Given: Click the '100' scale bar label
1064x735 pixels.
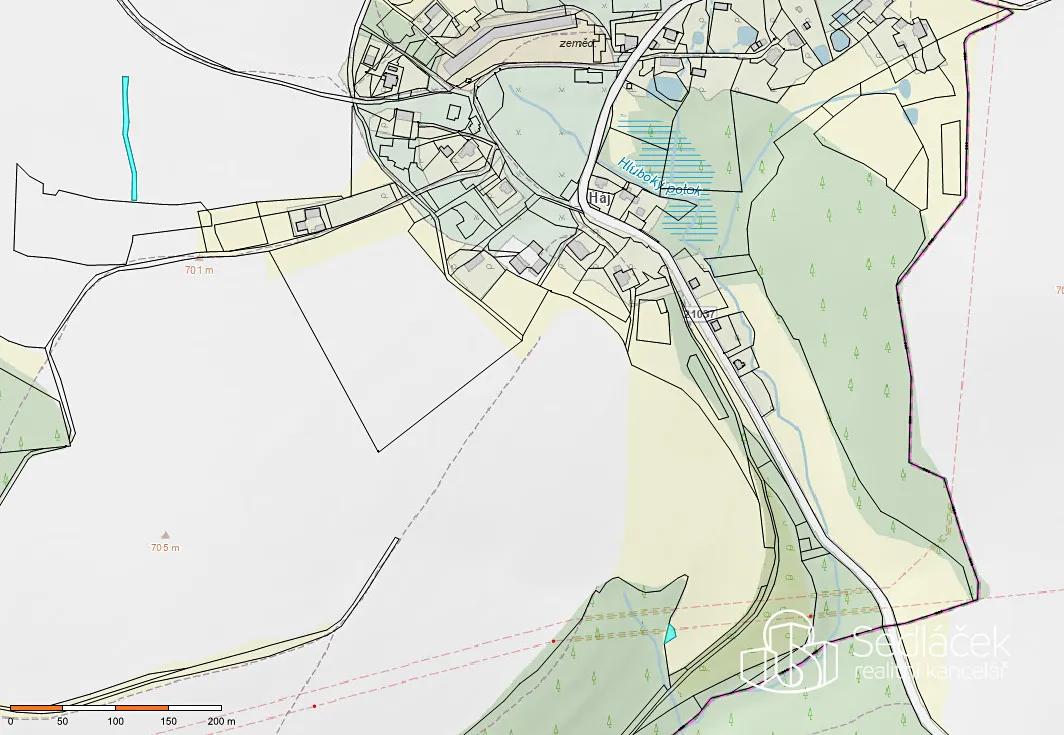Looking at the screenshot, I should (115, 721).
